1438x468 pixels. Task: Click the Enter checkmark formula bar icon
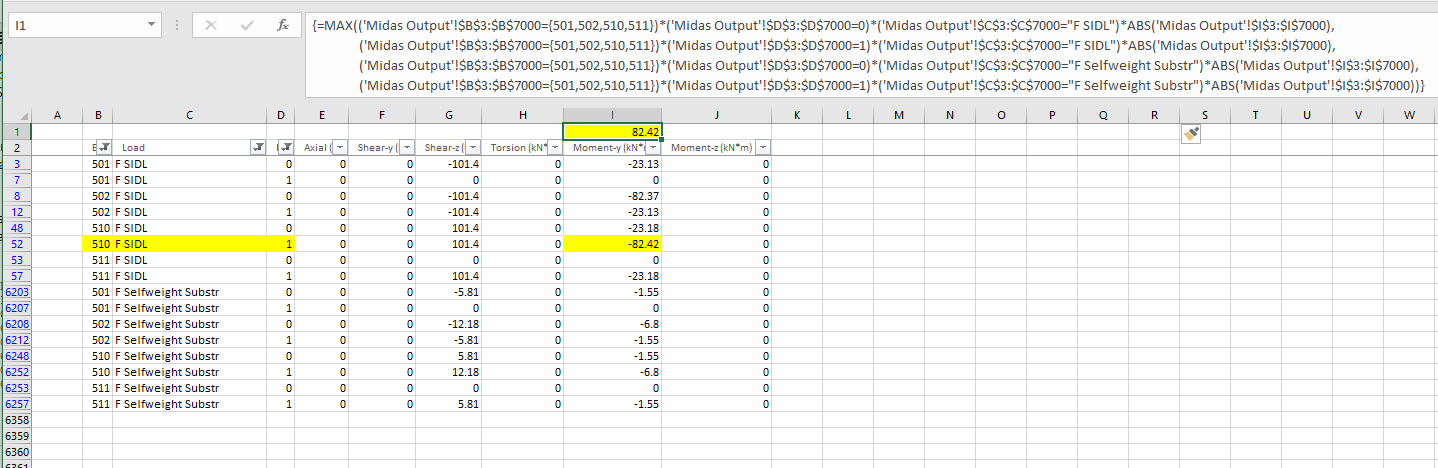248,25
